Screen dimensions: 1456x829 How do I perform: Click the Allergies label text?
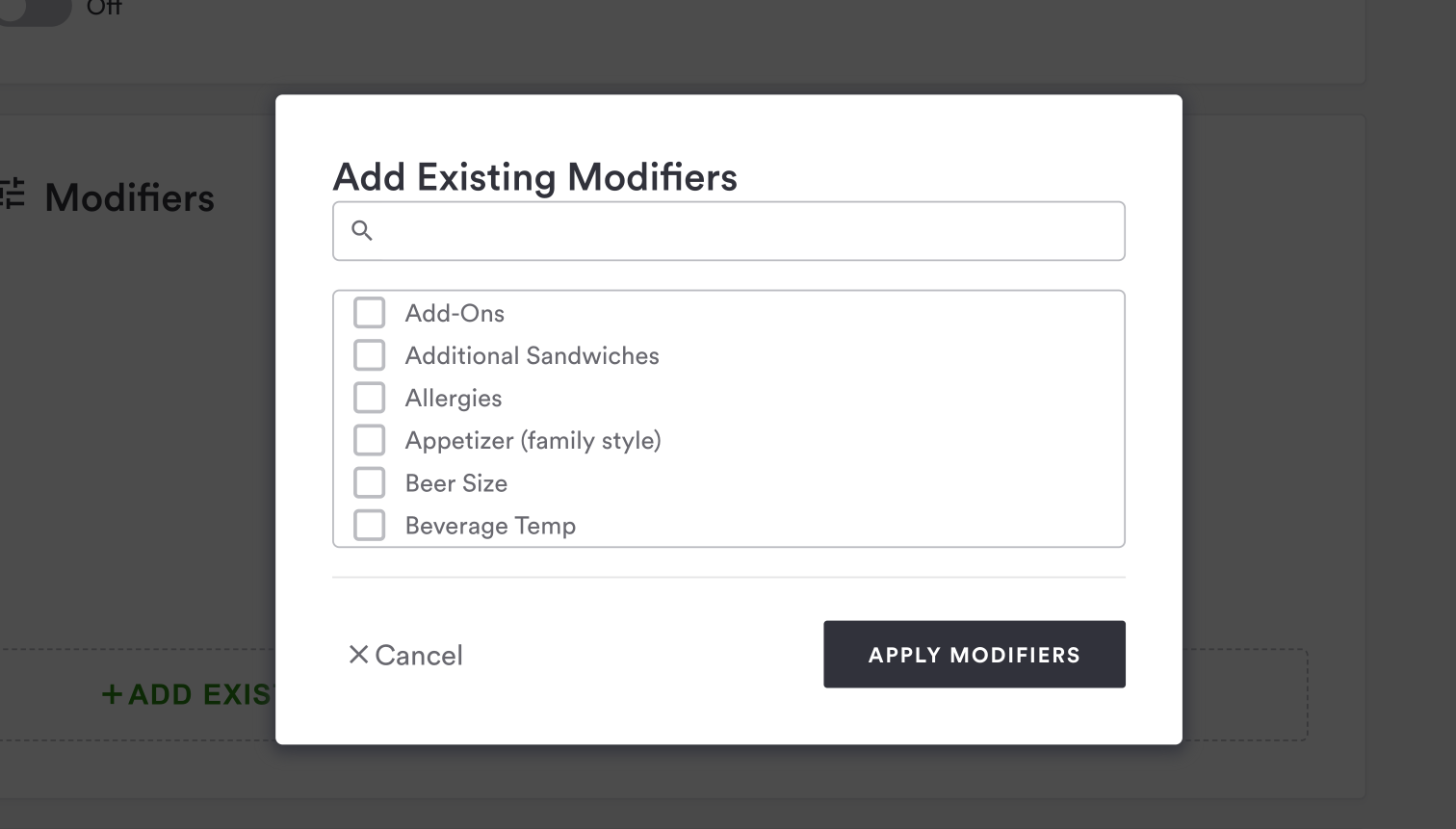(454, 399)
